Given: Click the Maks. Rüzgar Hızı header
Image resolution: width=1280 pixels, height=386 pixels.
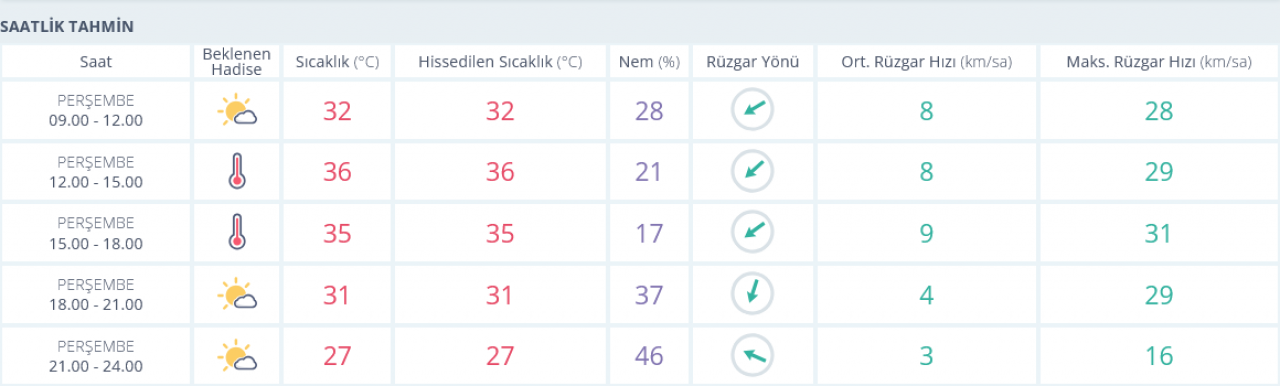Looking at the screenshot, I should pos(1158,62).
